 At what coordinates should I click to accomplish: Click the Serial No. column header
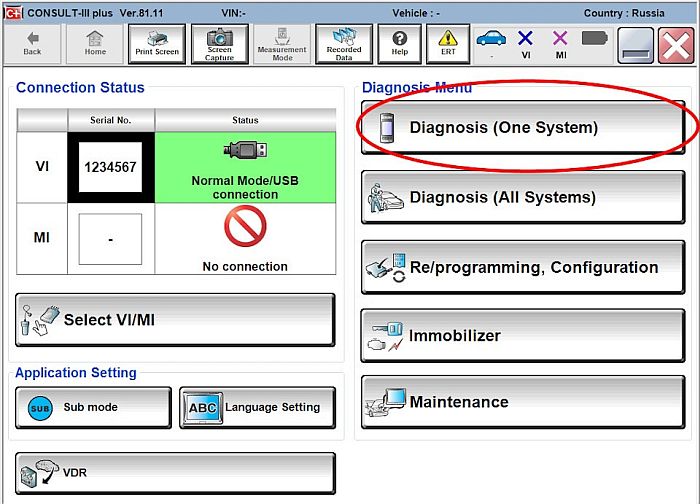pos(111,120)
